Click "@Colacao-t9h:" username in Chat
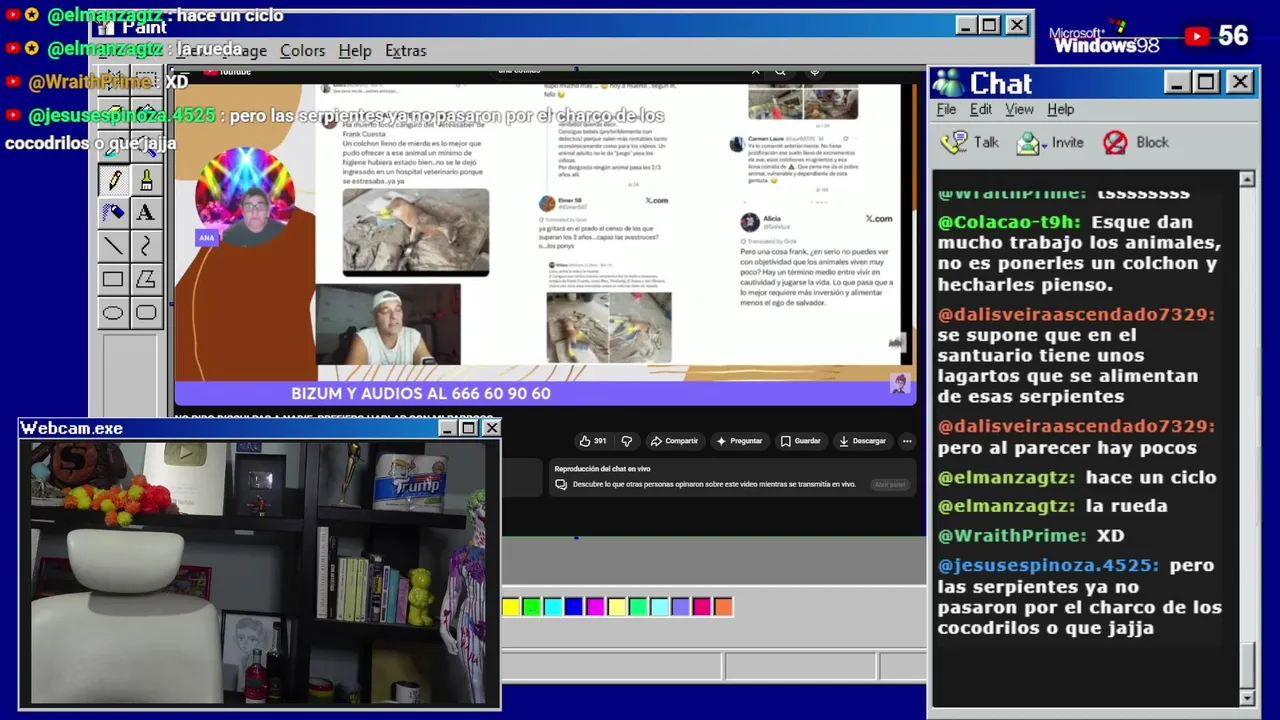Image resolution: width=1280 pixels, height=720 pixels. coord(1009,222)
